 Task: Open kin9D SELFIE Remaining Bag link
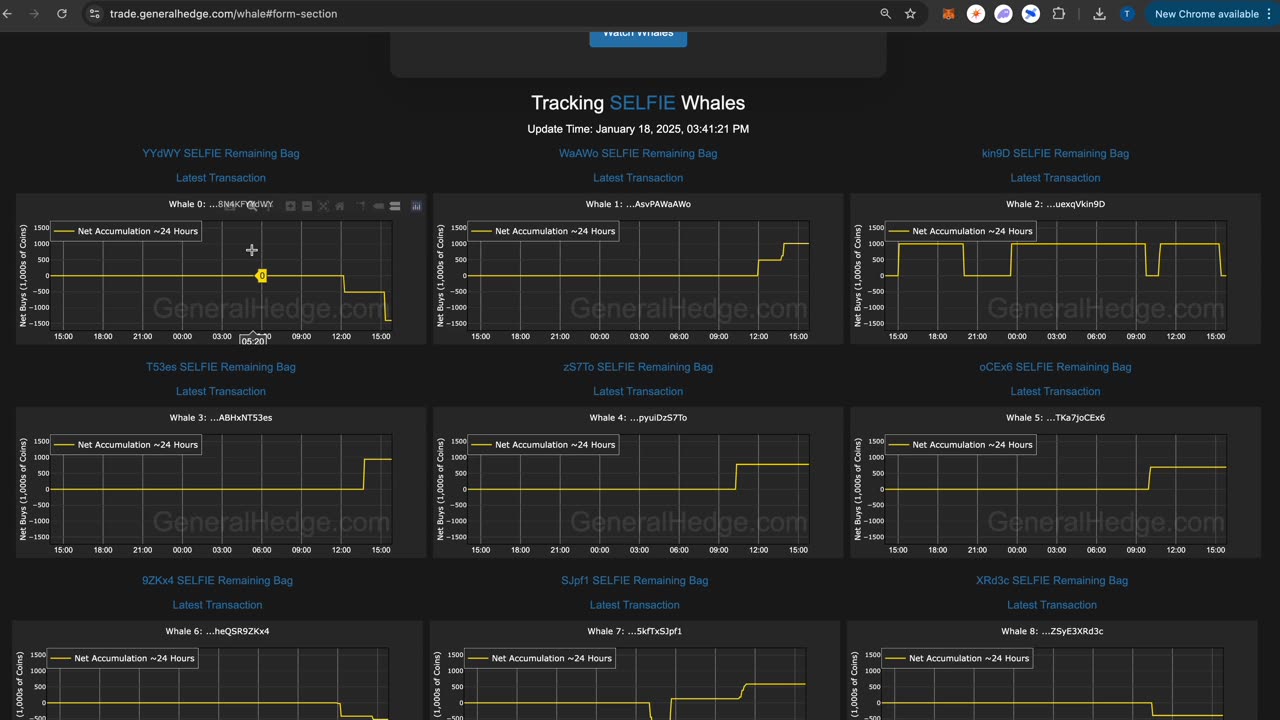click(1055, 153)
